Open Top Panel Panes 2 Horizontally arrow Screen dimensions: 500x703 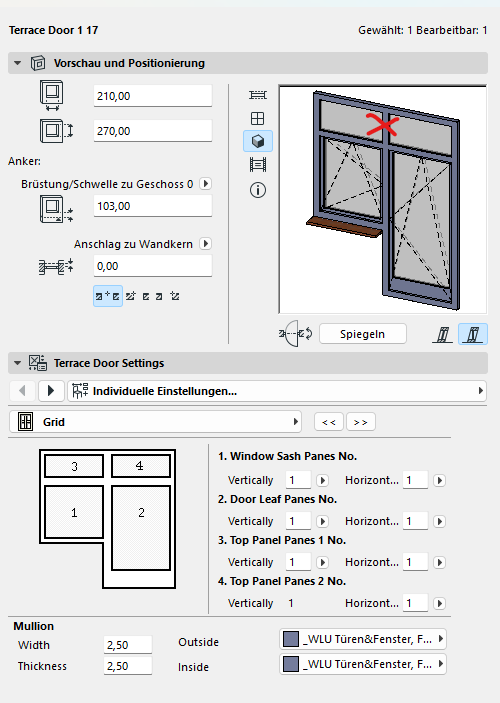[x=439, y=603]
